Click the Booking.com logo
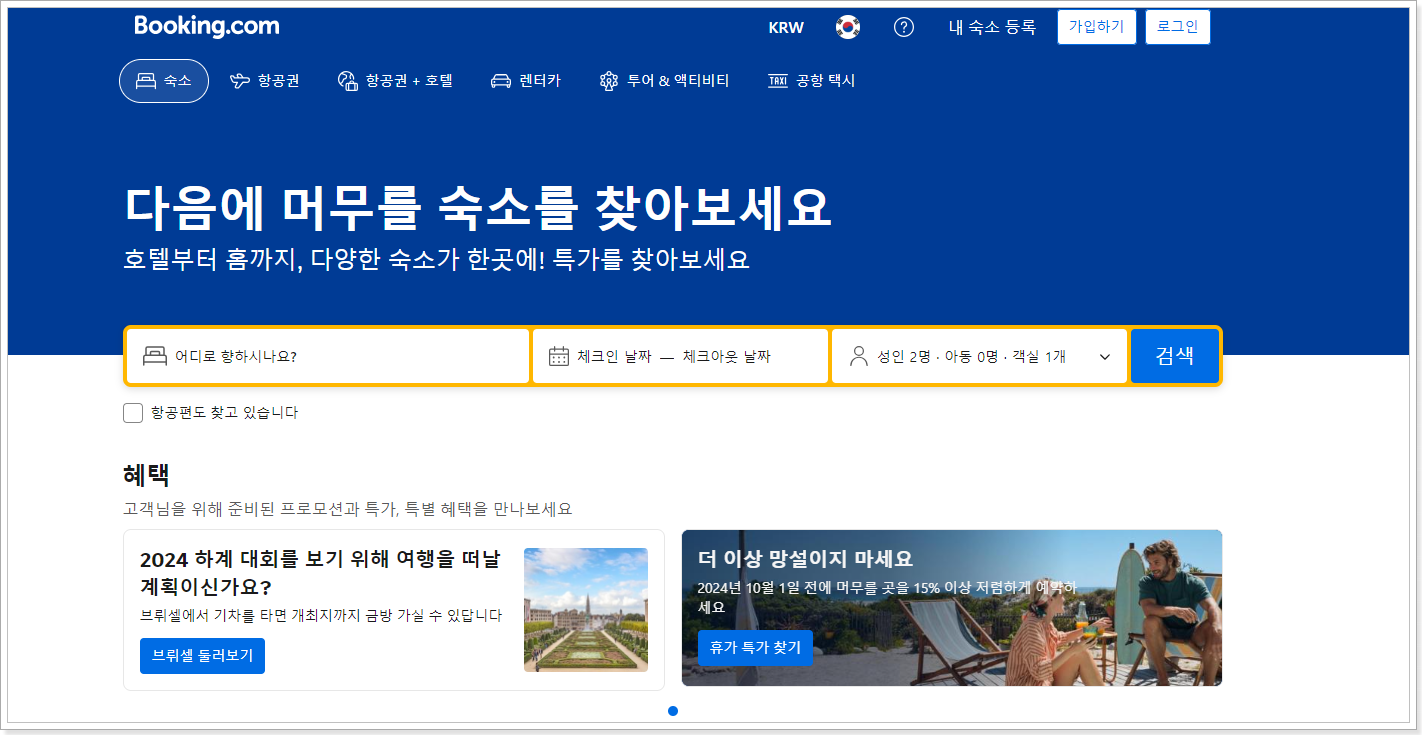Image resolution: width=1422 pixels, height=735 pixels. 205,25
